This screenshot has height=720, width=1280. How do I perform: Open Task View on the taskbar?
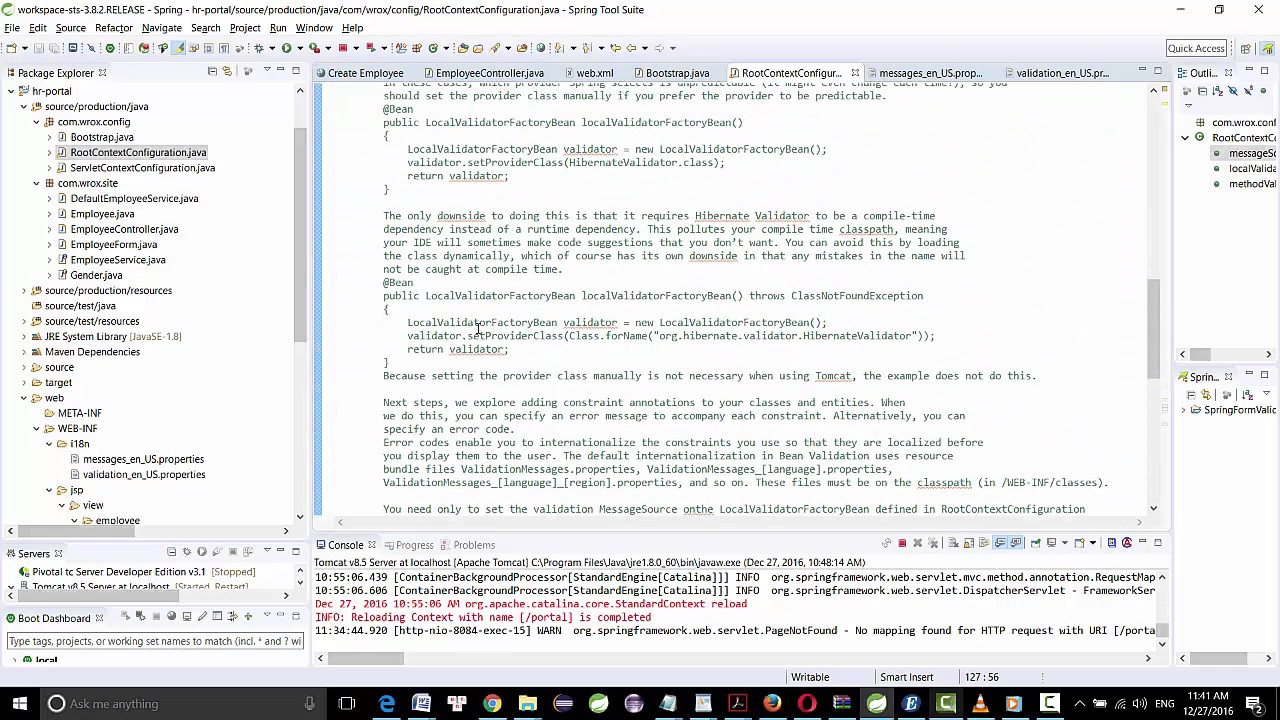tap(347, 704)
